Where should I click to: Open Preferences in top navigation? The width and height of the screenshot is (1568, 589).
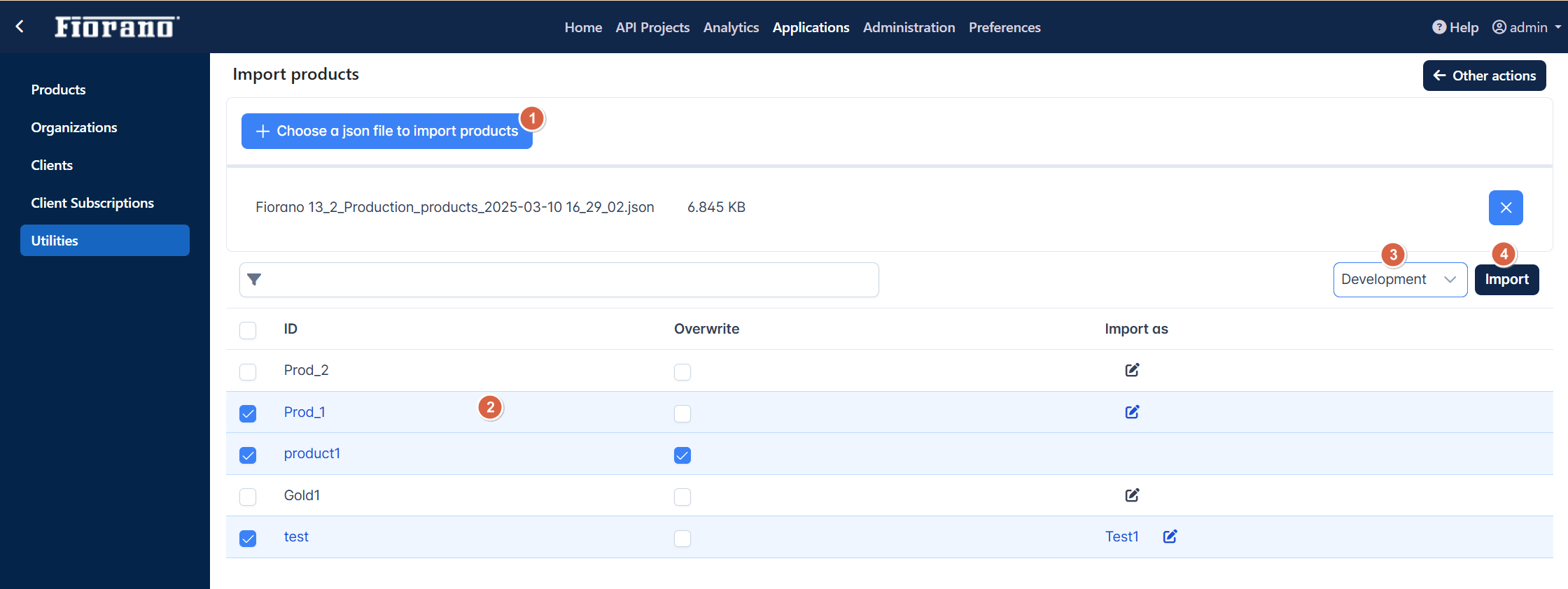click(1004, 27)
